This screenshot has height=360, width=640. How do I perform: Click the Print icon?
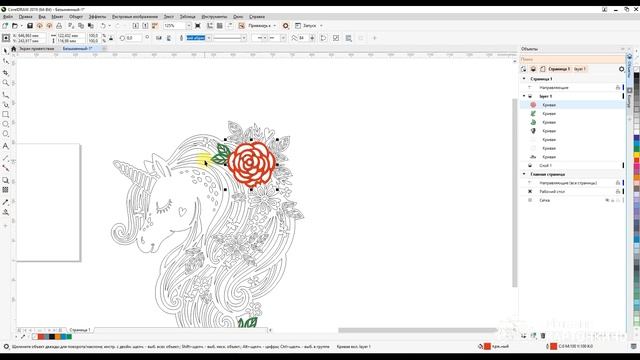(x=59, y=26)
